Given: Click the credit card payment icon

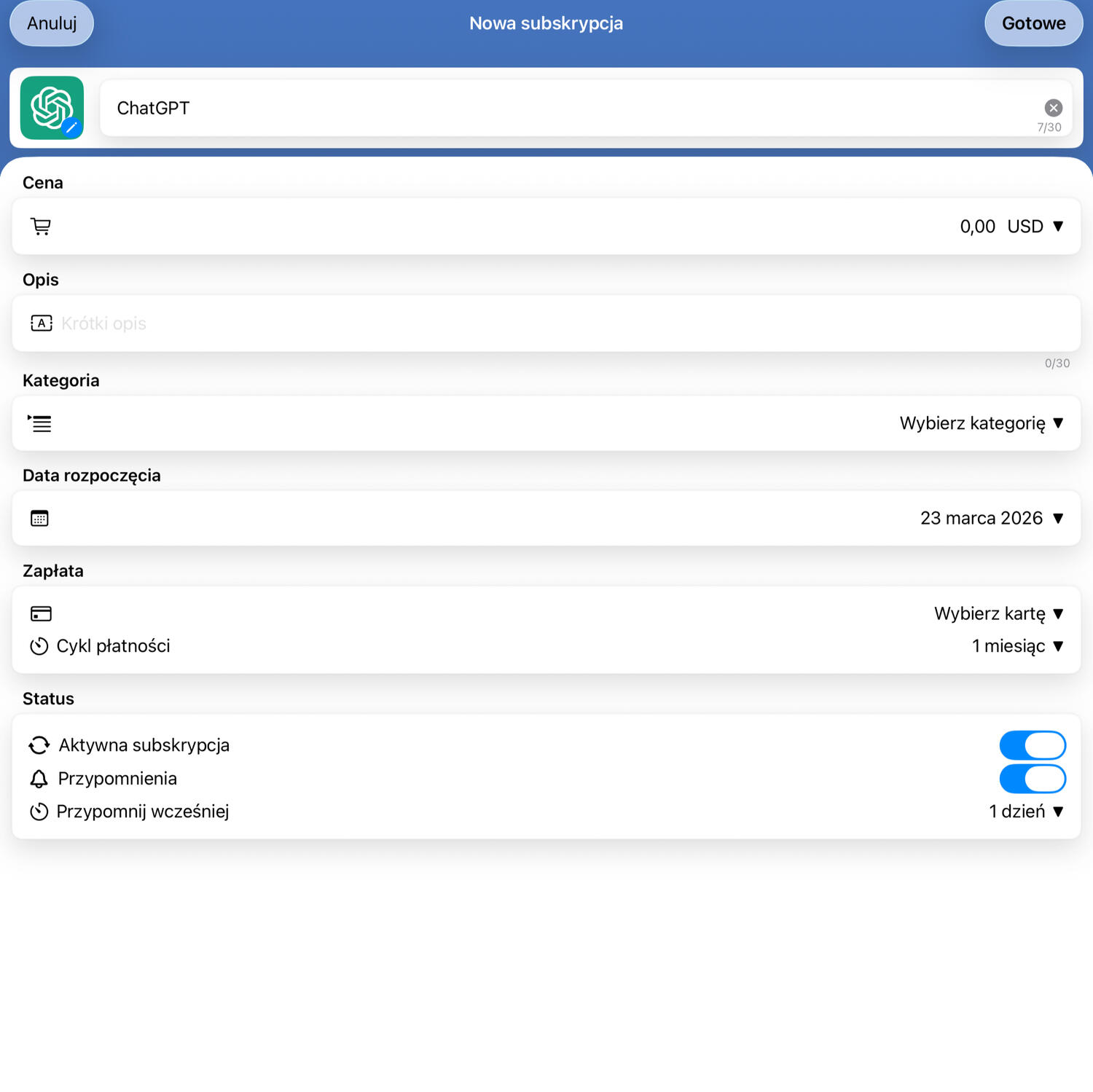Looking at the screenshot, I should [x=41, y=614].
